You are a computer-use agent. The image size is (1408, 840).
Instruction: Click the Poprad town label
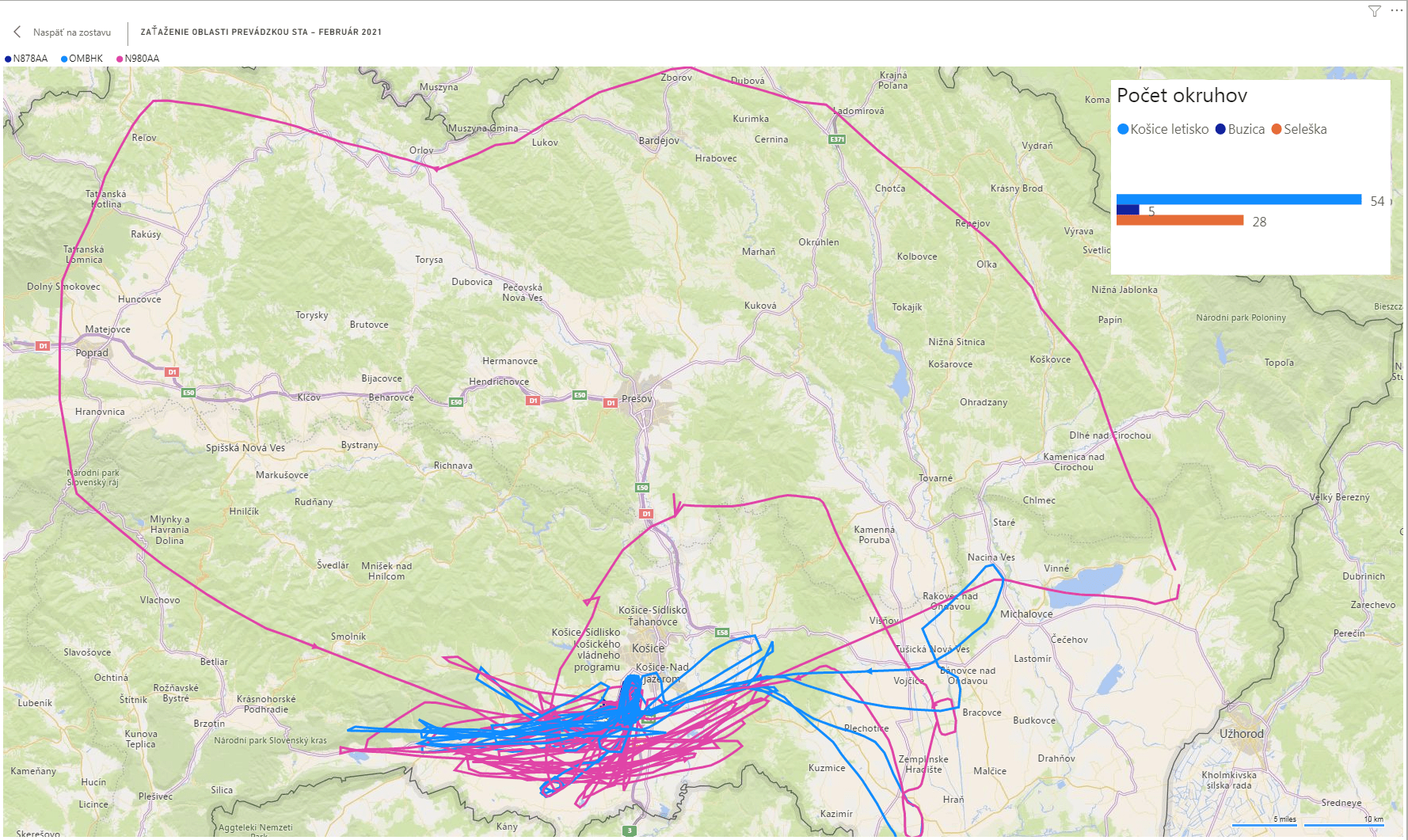92,353
